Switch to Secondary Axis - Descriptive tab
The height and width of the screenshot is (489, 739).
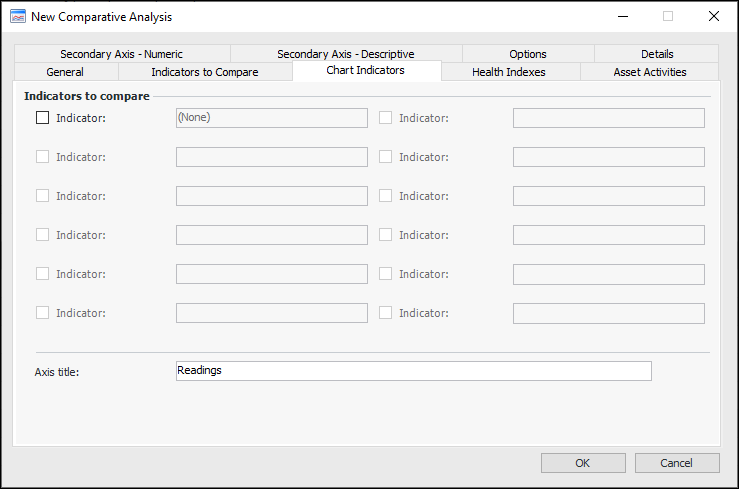point(345,54)
